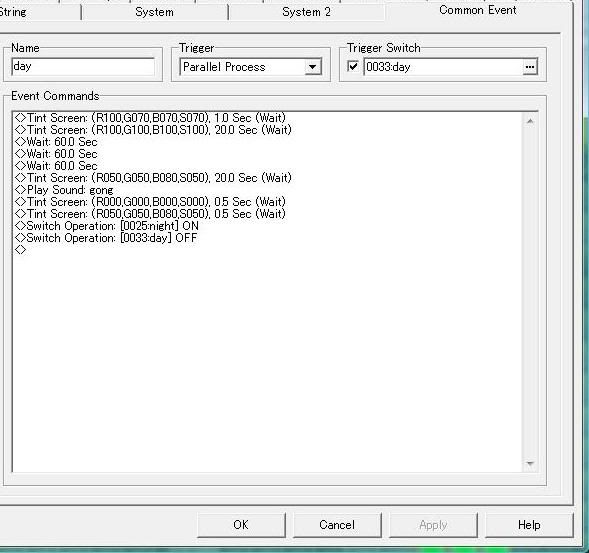This screenshot has width=589, height=553.
Task: Click the Cancel button
Action: pyautogui.click(x=337, y=525)
